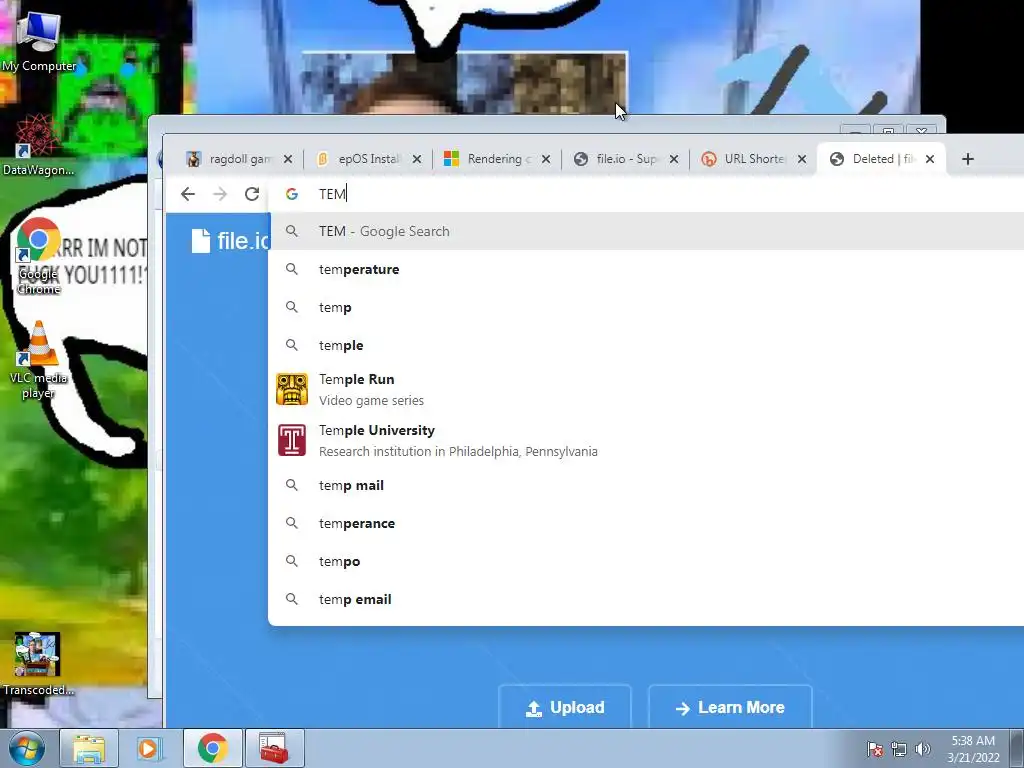
Task: Select the TEM - Google Search suggestion
Action: pyautogui.click(x=647, y=231)
